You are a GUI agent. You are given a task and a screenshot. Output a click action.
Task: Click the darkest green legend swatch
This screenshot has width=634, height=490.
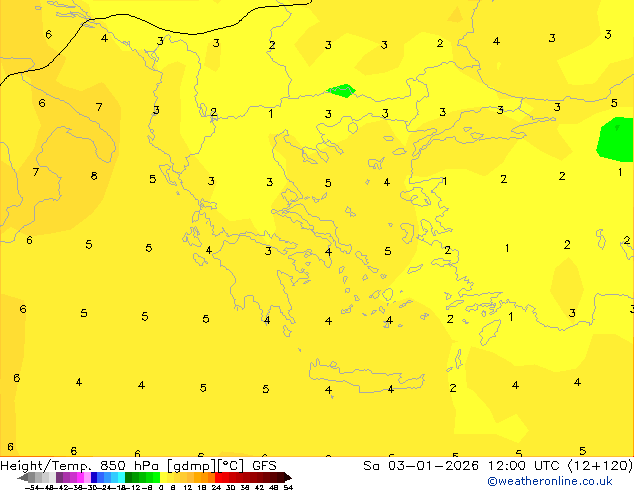pos(129,477)
